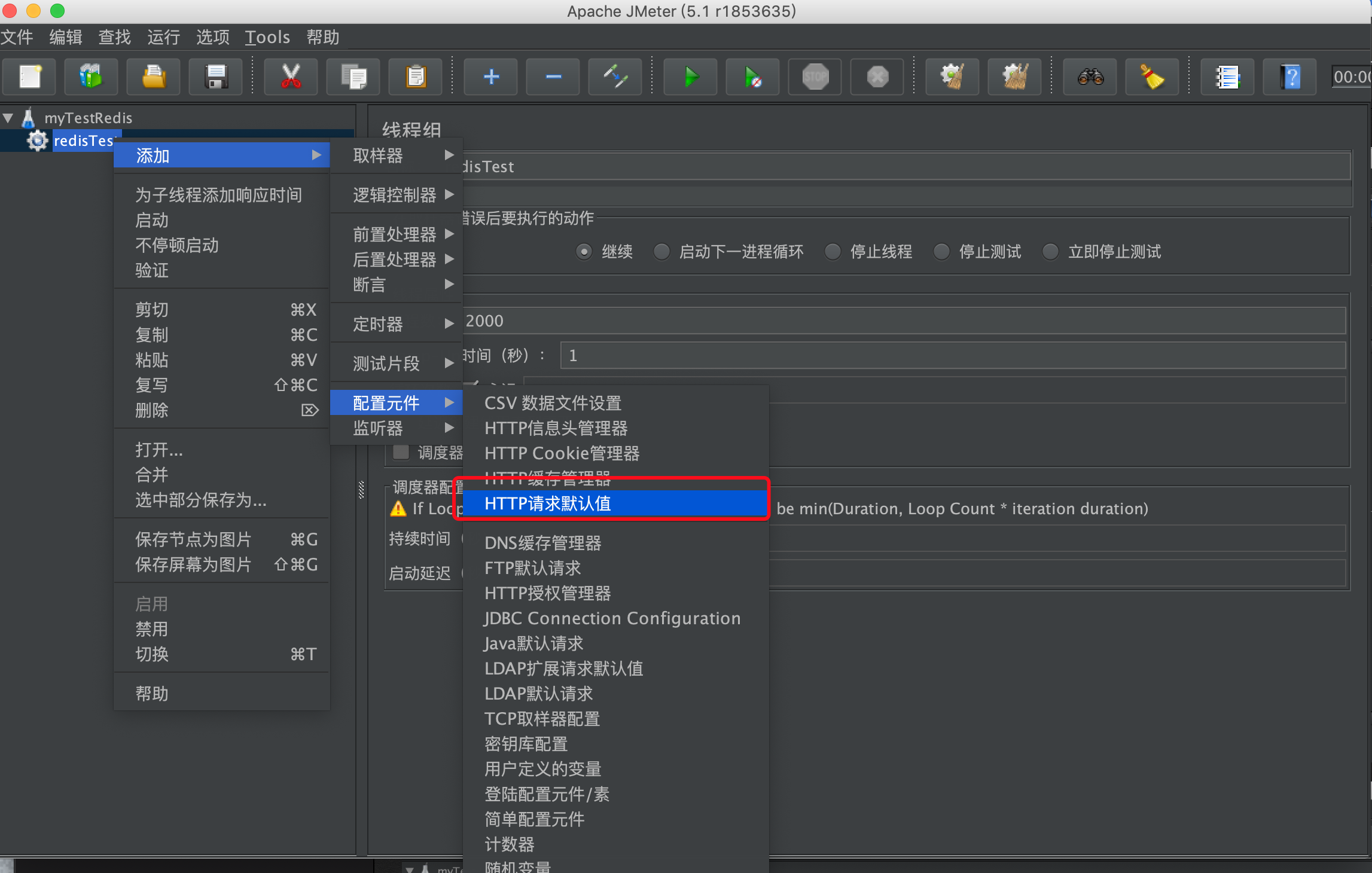Click the green Start test run icon

point(690,77)
